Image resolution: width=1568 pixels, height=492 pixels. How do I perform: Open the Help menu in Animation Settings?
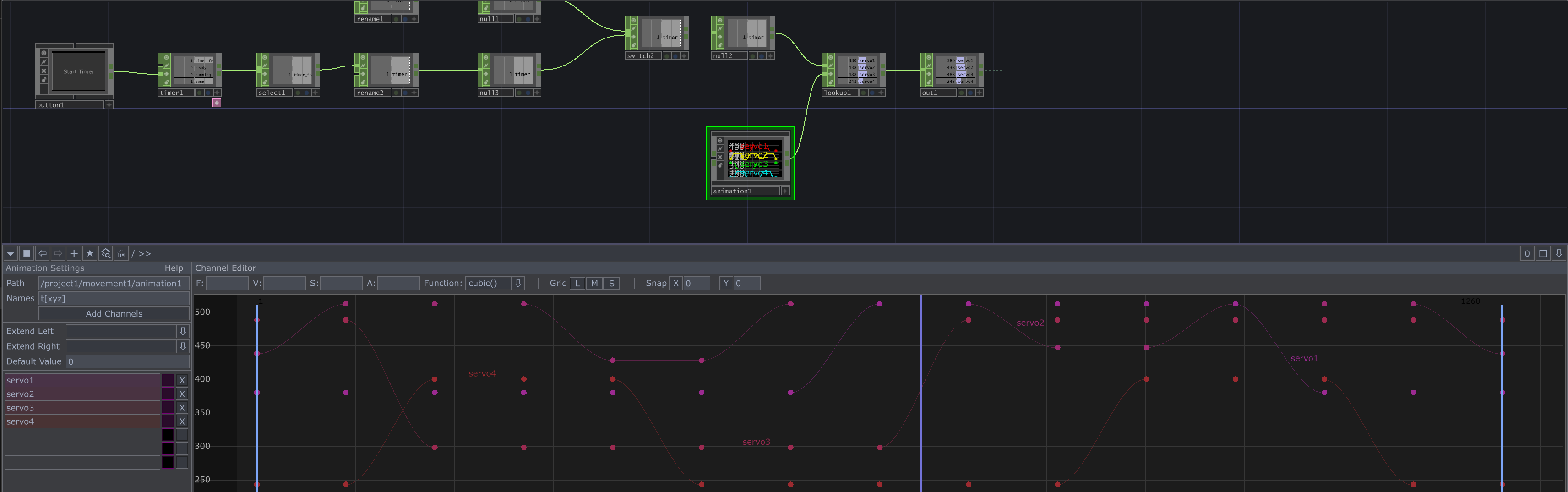174,268
